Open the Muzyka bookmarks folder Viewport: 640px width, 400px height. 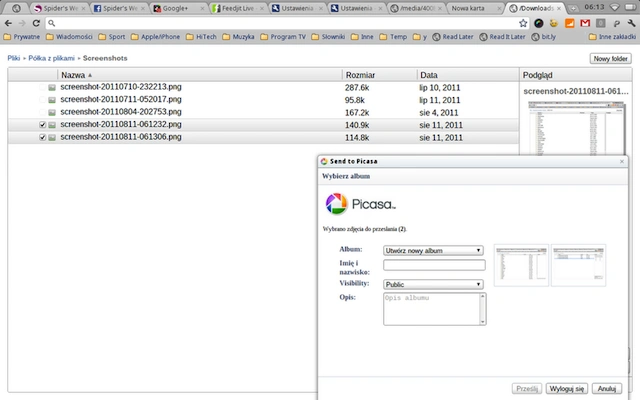point(238,37)
